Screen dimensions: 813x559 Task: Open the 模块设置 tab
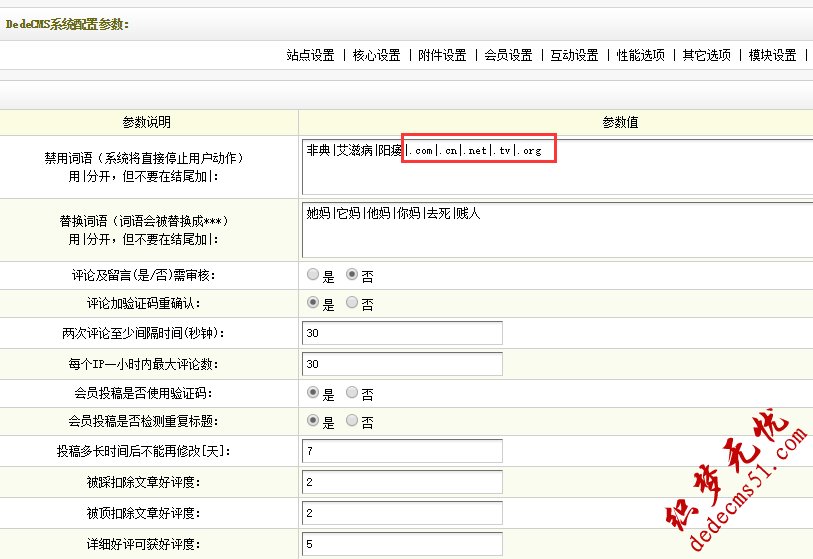pyautogui.click(x=773, y=55)
